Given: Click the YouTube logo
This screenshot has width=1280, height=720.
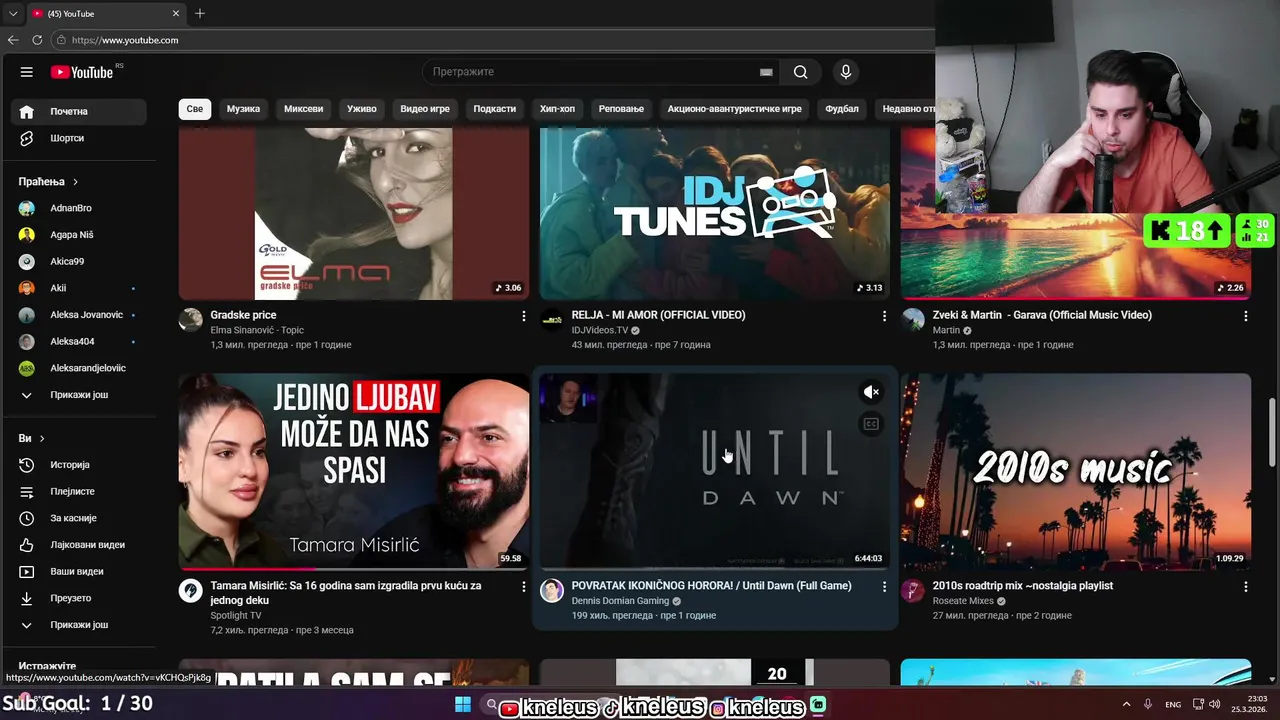Looking at the screenshot, I should [82, 72].
